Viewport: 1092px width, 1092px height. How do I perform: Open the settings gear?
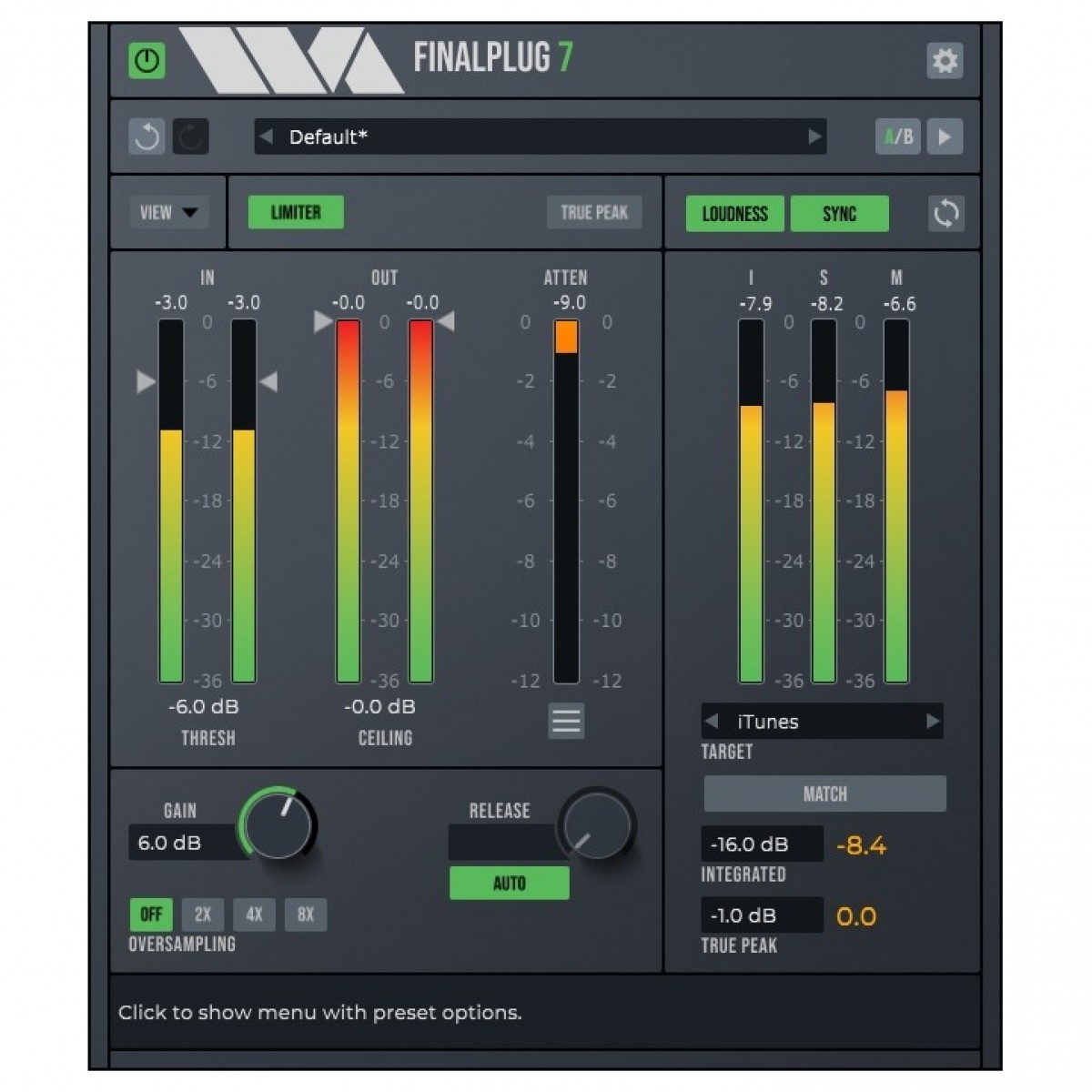(945, 61)
